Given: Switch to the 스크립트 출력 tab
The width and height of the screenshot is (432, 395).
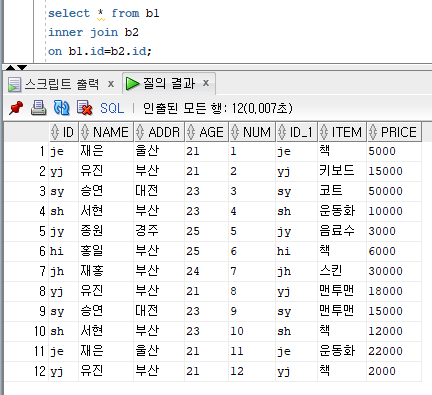Looking at the screenshot, I should tap(61, 84).
